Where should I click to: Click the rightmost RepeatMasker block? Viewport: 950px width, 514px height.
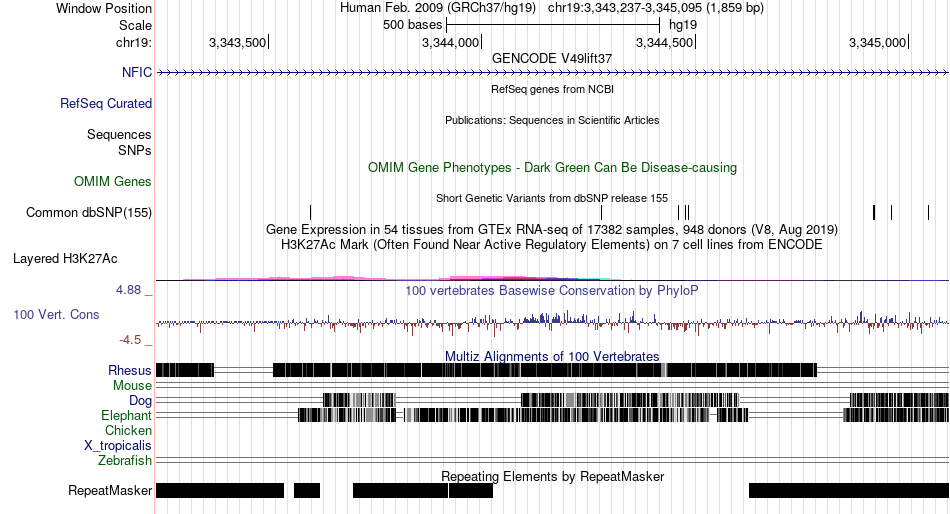849,490
